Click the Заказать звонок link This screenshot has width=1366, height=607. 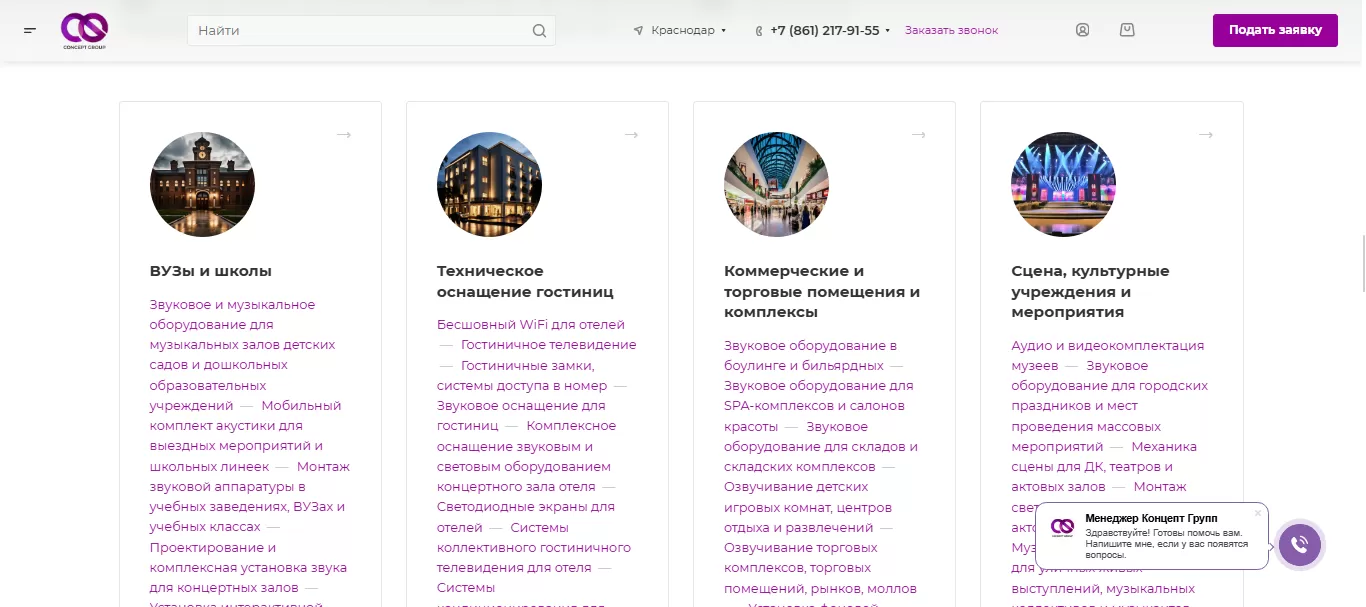point(951,30)
